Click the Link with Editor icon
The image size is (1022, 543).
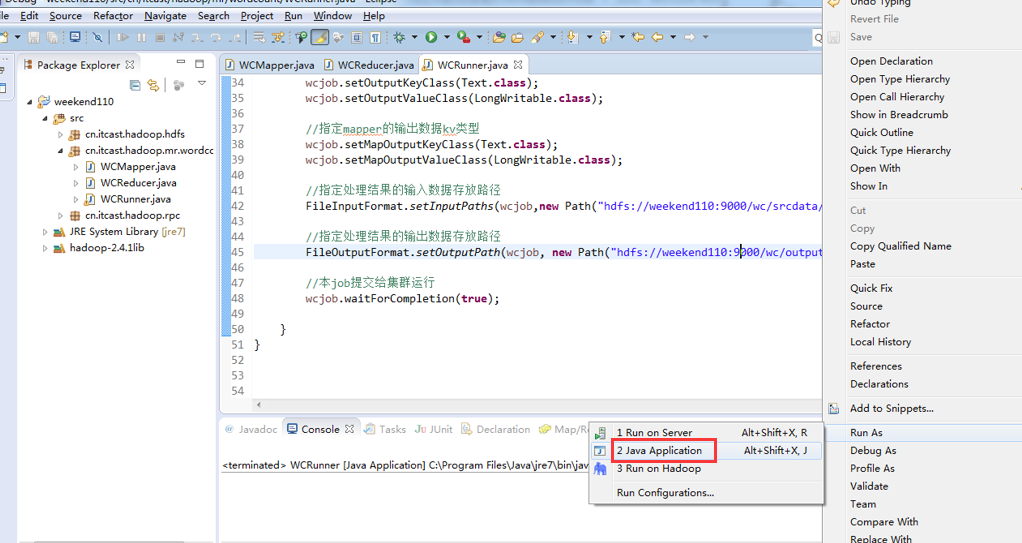click(x=153, y=85)
